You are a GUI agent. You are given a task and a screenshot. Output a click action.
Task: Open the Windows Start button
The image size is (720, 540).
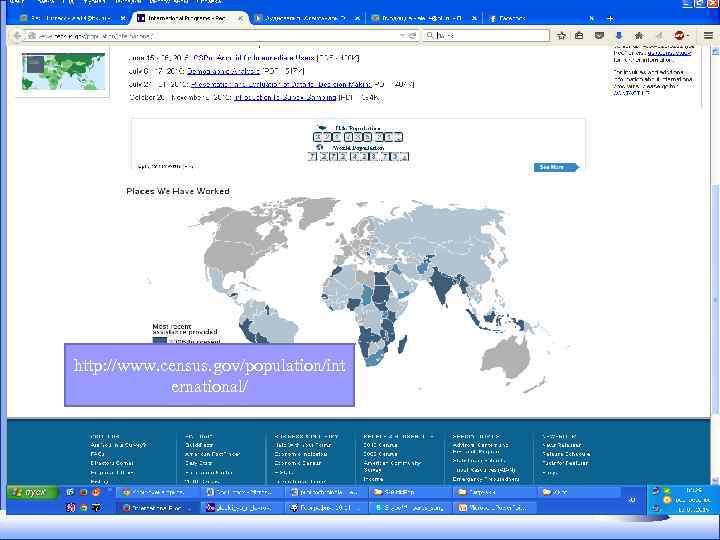click(x=32, y=492)
